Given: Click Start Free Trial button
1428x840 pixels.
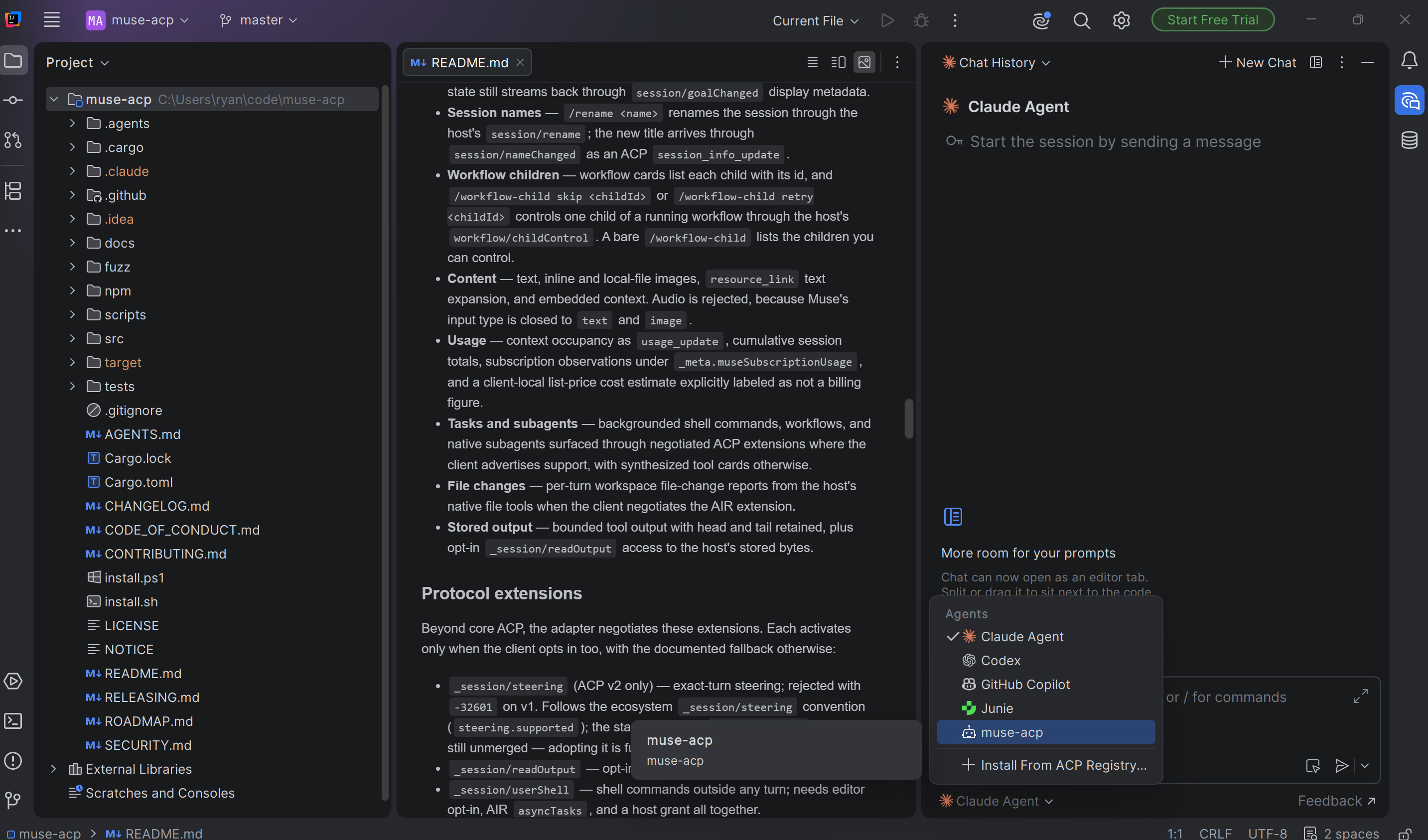Looking at the screenshot, I should point(1213,20).
